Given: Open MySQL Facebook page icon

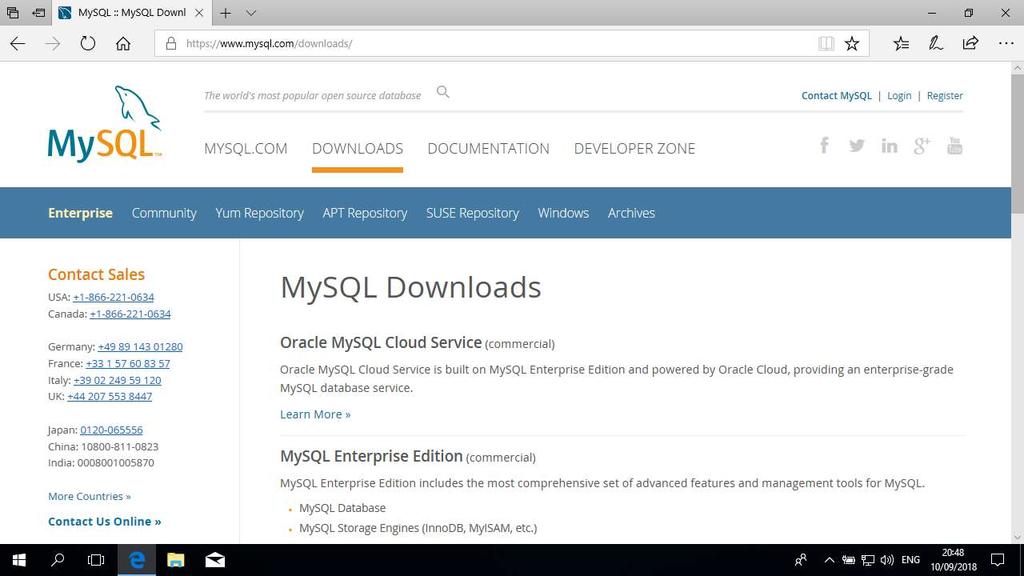Looking at the screenshot, I should 824,145.
